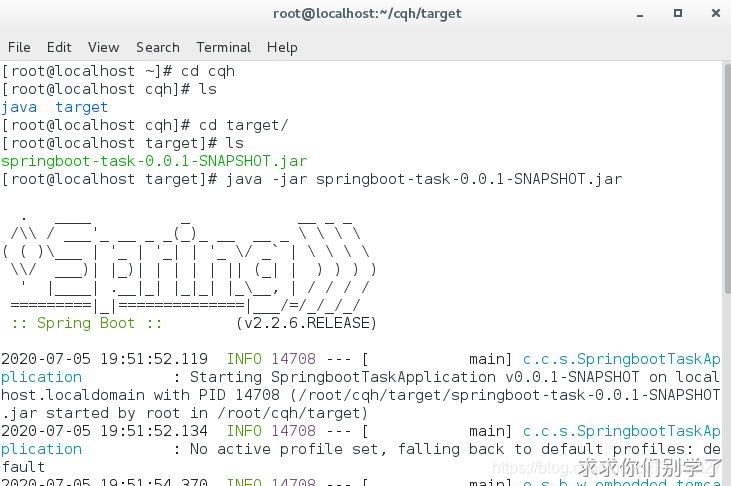Click the blue 'target' directory name
The height and width of the screenshot is (486, 731).
coord(82,107)
